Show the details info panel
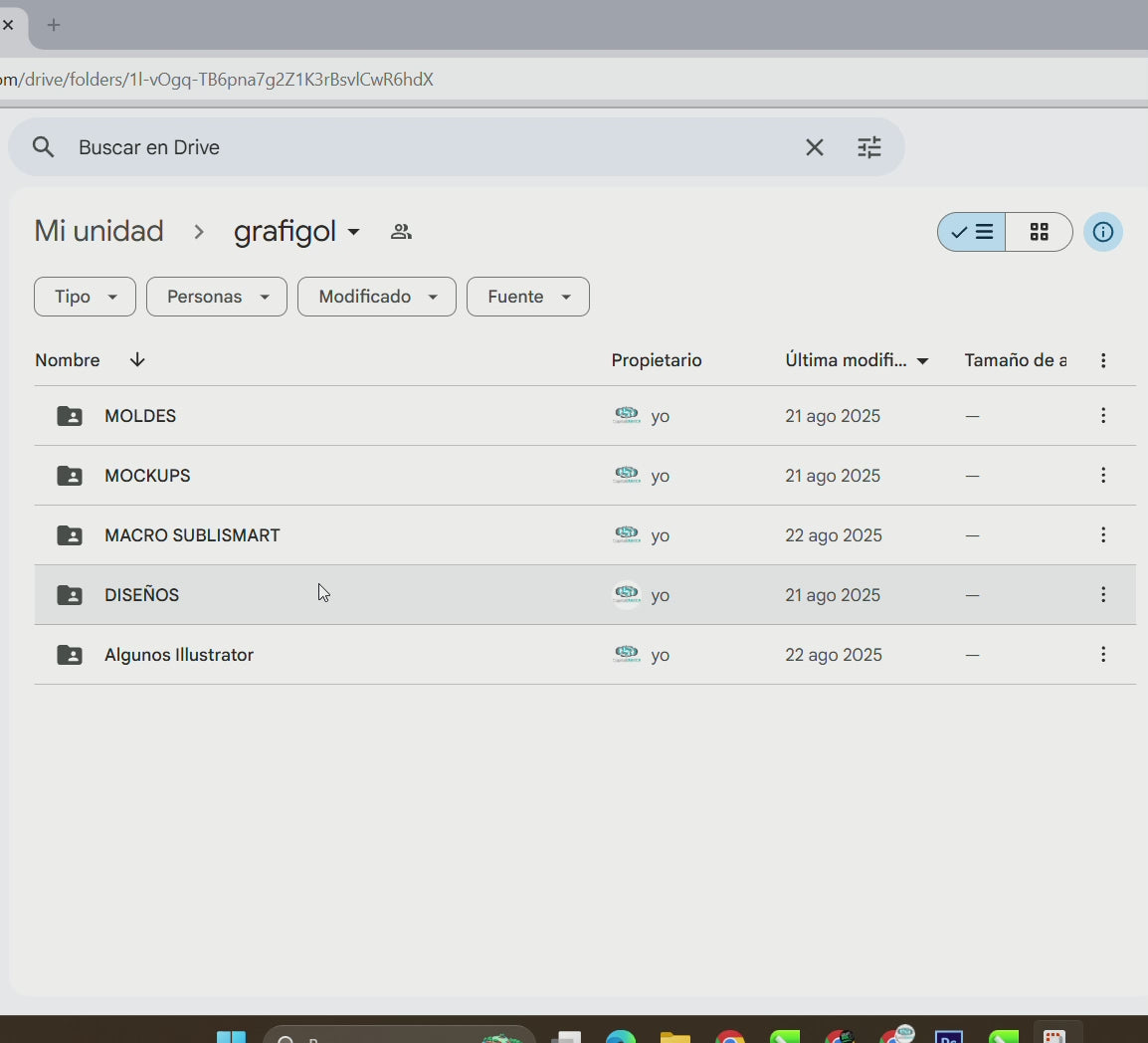 [x=1102, y=232]
